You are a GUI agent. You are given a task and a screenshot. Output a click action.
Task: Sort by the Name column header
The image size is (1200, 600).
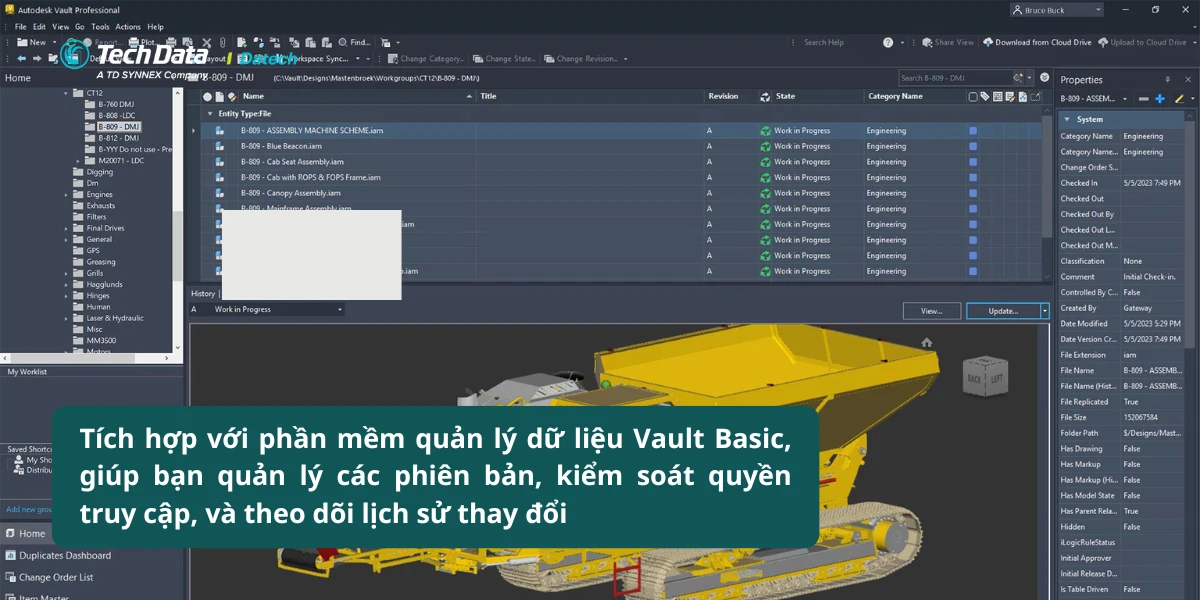pyautogui.click(x=253, y=97)
